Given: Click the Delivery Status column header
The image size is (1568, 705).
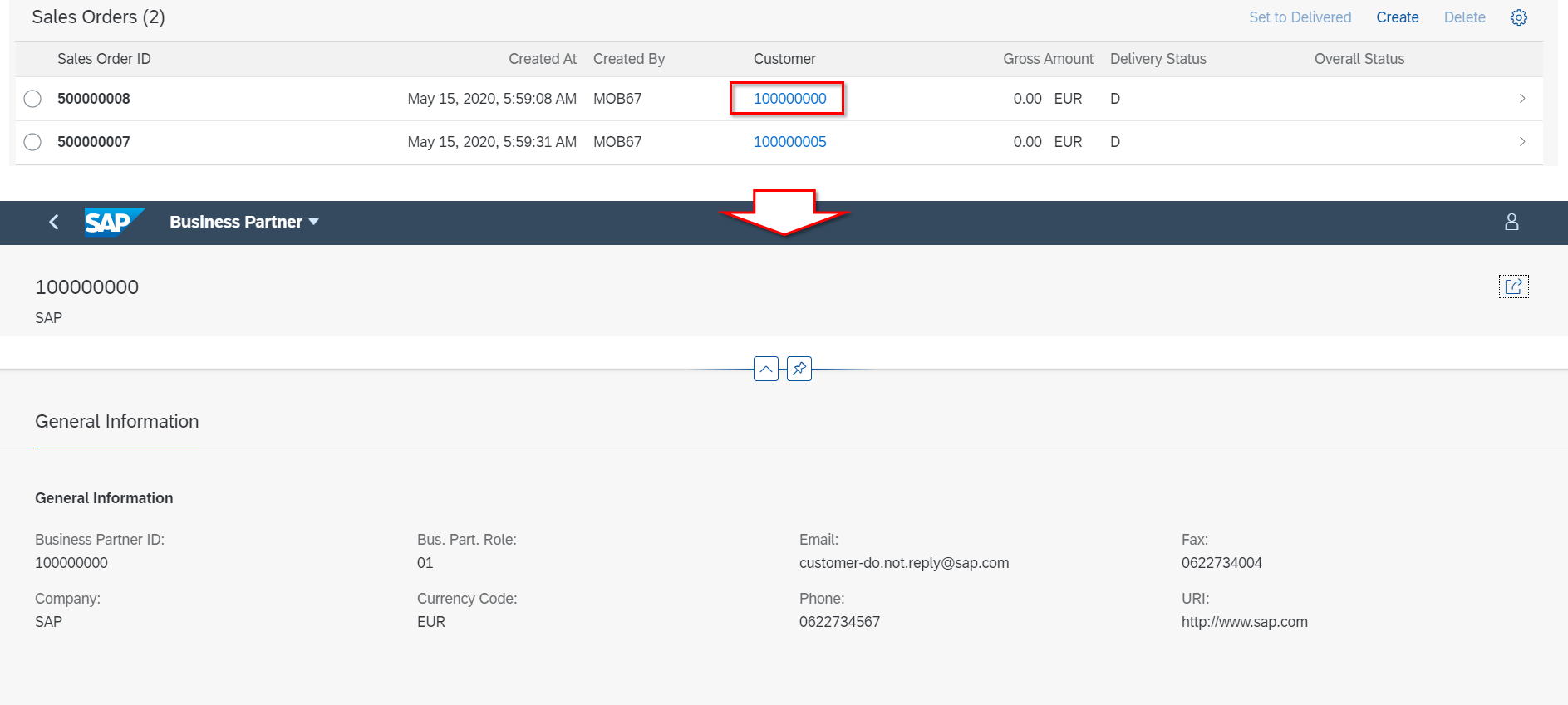Looking at the screenshot, I should pyautogui.click(x=1158, y=59).
